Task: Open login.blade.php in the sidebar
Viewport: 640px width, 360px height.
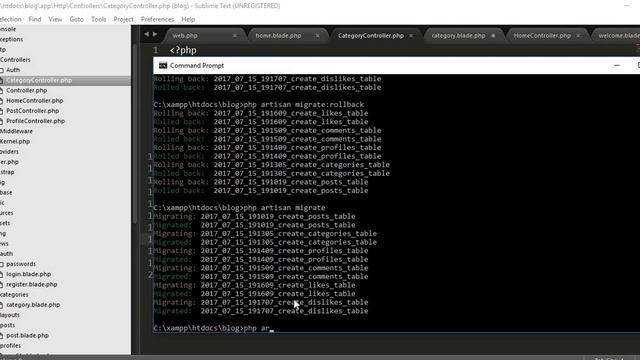Action: click(29, 274)
